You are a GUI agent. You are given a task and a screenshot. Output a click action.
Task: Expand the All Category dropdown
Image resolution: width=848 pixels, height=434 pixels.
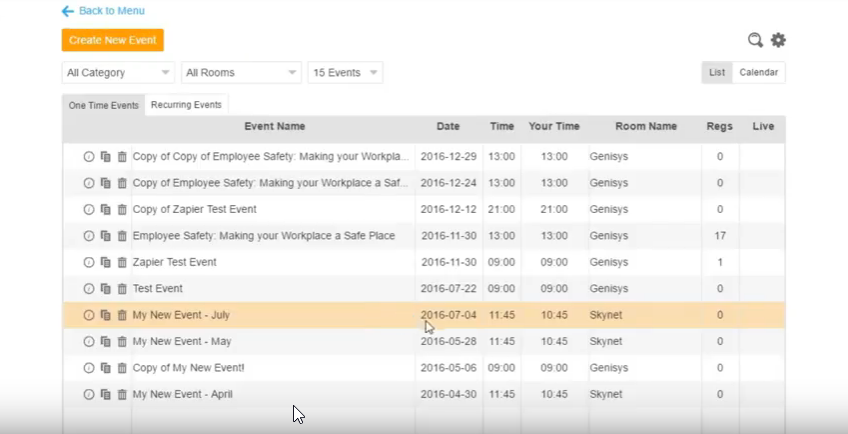click(x=117, y=73)
